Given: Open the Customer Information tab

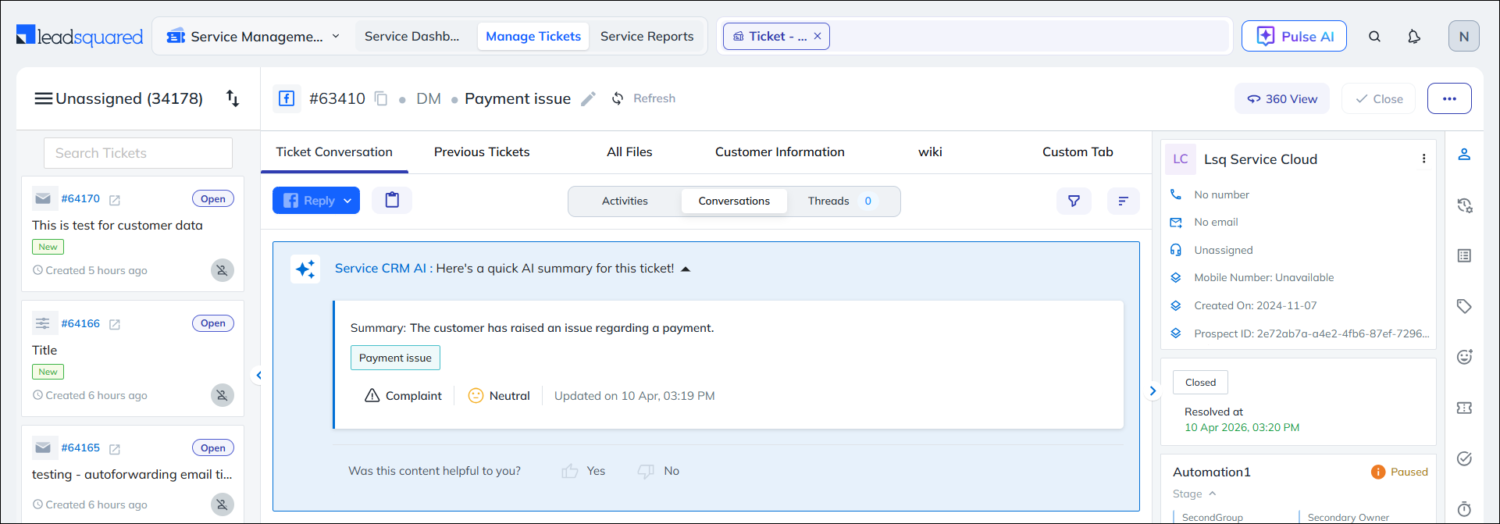Looking at the screenshot, I should click(780, 152).
